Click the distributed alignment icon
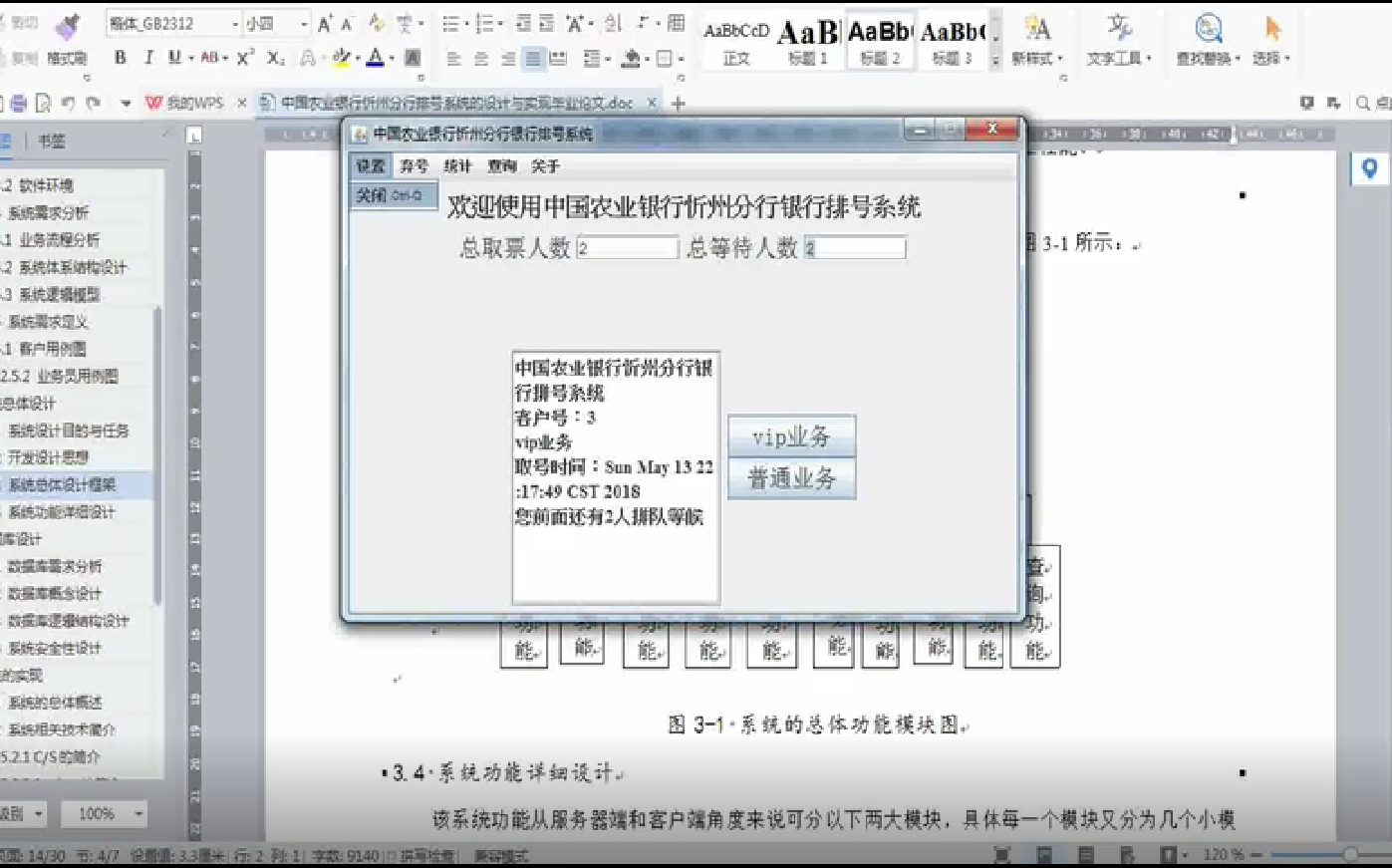 (558, 59)
